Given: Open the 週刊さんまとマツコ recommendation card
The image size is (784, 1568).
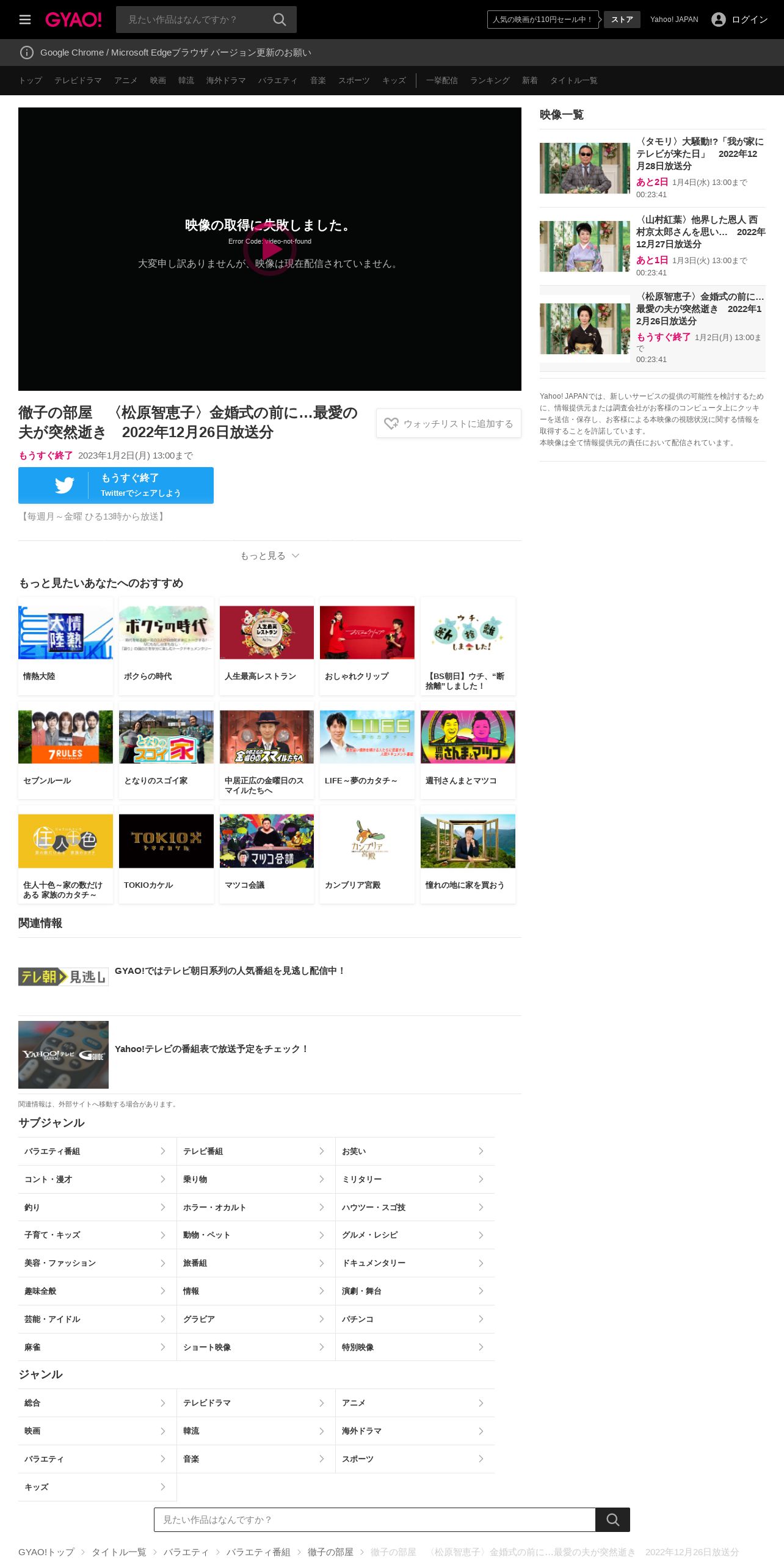Looking at the screenshot, I should [x=468, y=750].
